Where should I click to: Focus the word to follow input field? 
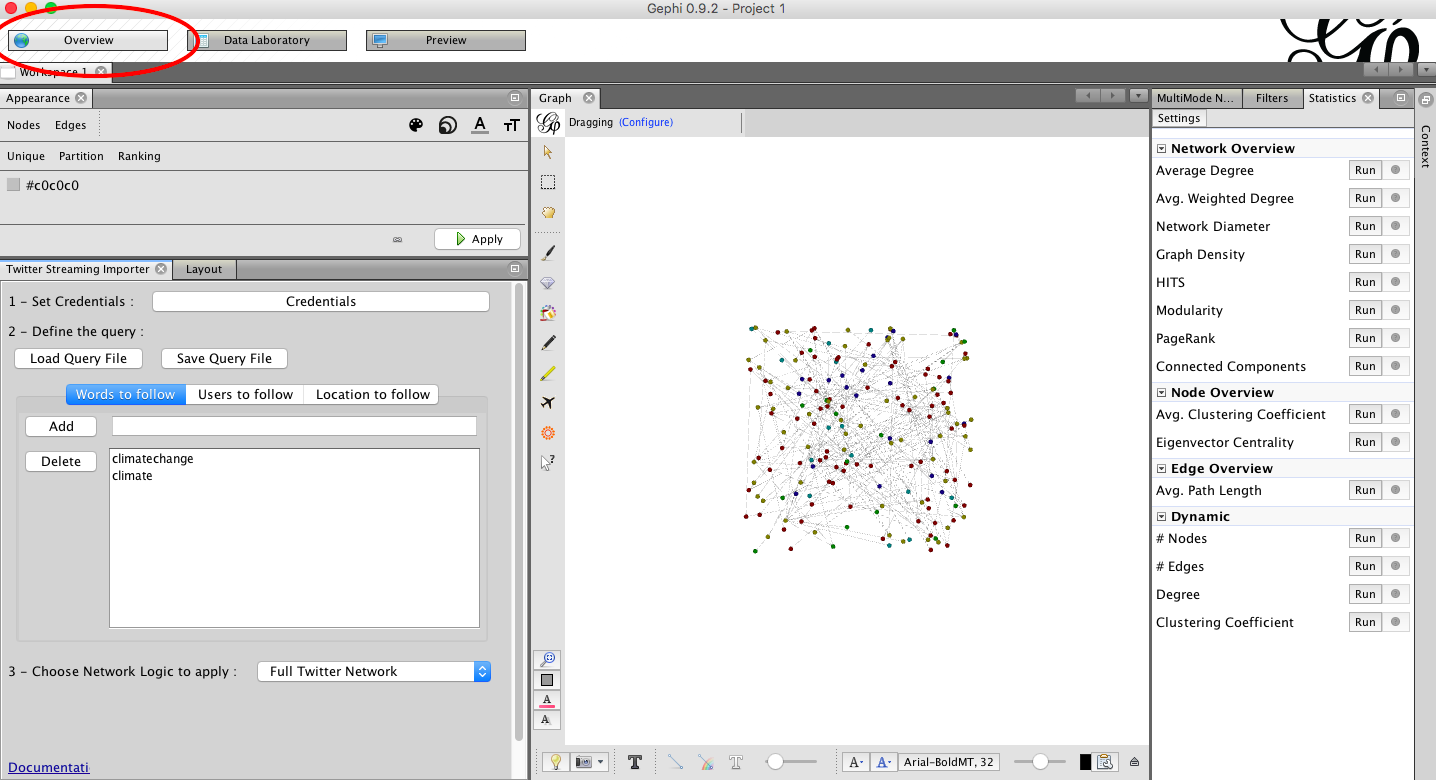tap(294, 426)
